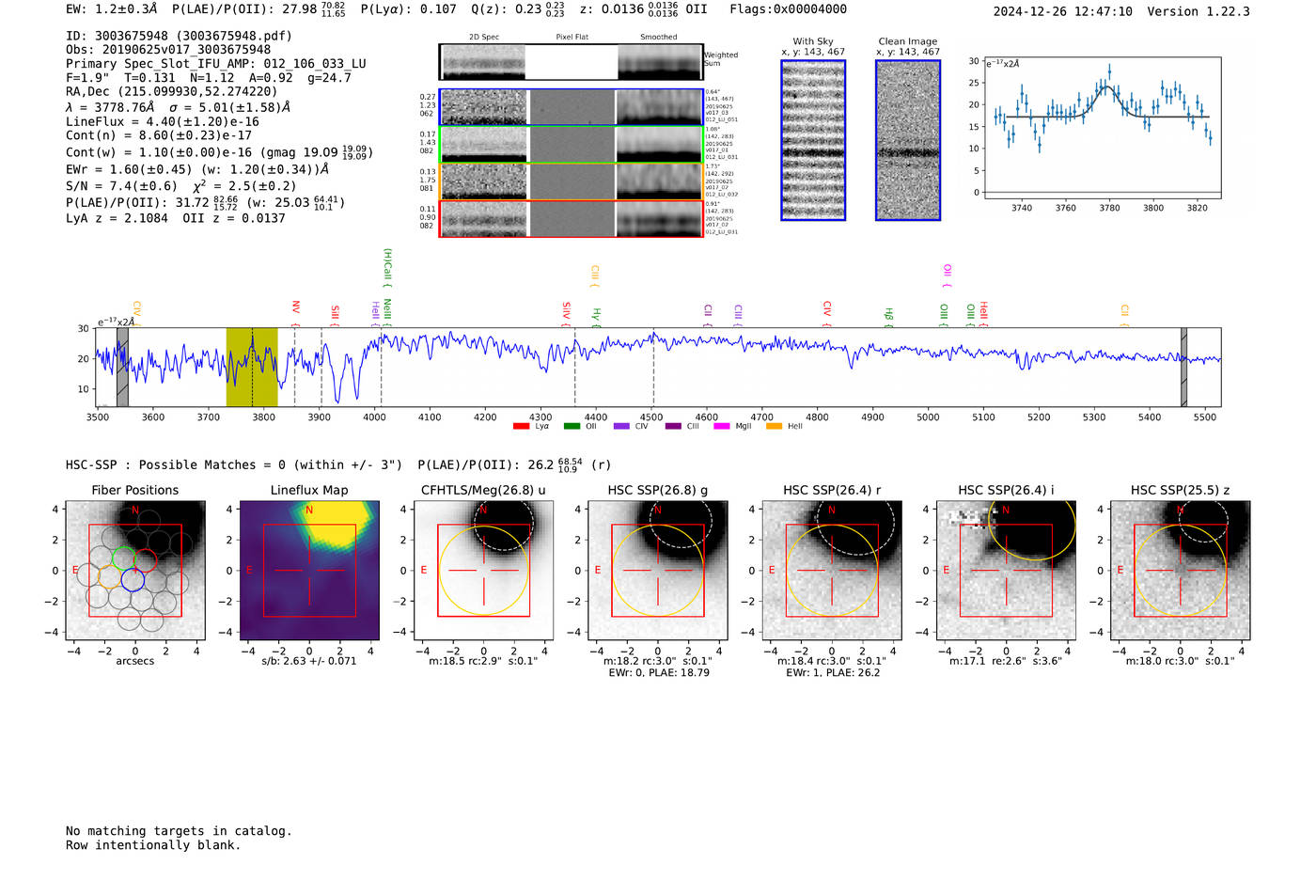Click the blue circled fiber in Fiber Positions
The height and width of the screenshot is (896, 1316).
(133, 579)
